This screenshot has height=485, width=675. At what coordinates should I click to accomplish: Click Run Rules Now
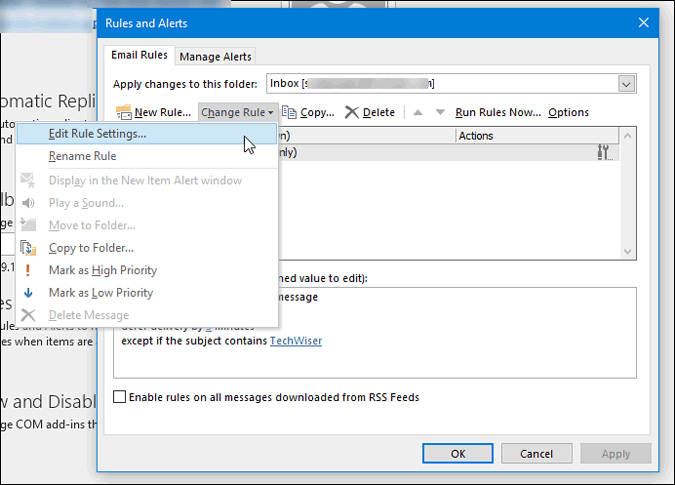498,112
